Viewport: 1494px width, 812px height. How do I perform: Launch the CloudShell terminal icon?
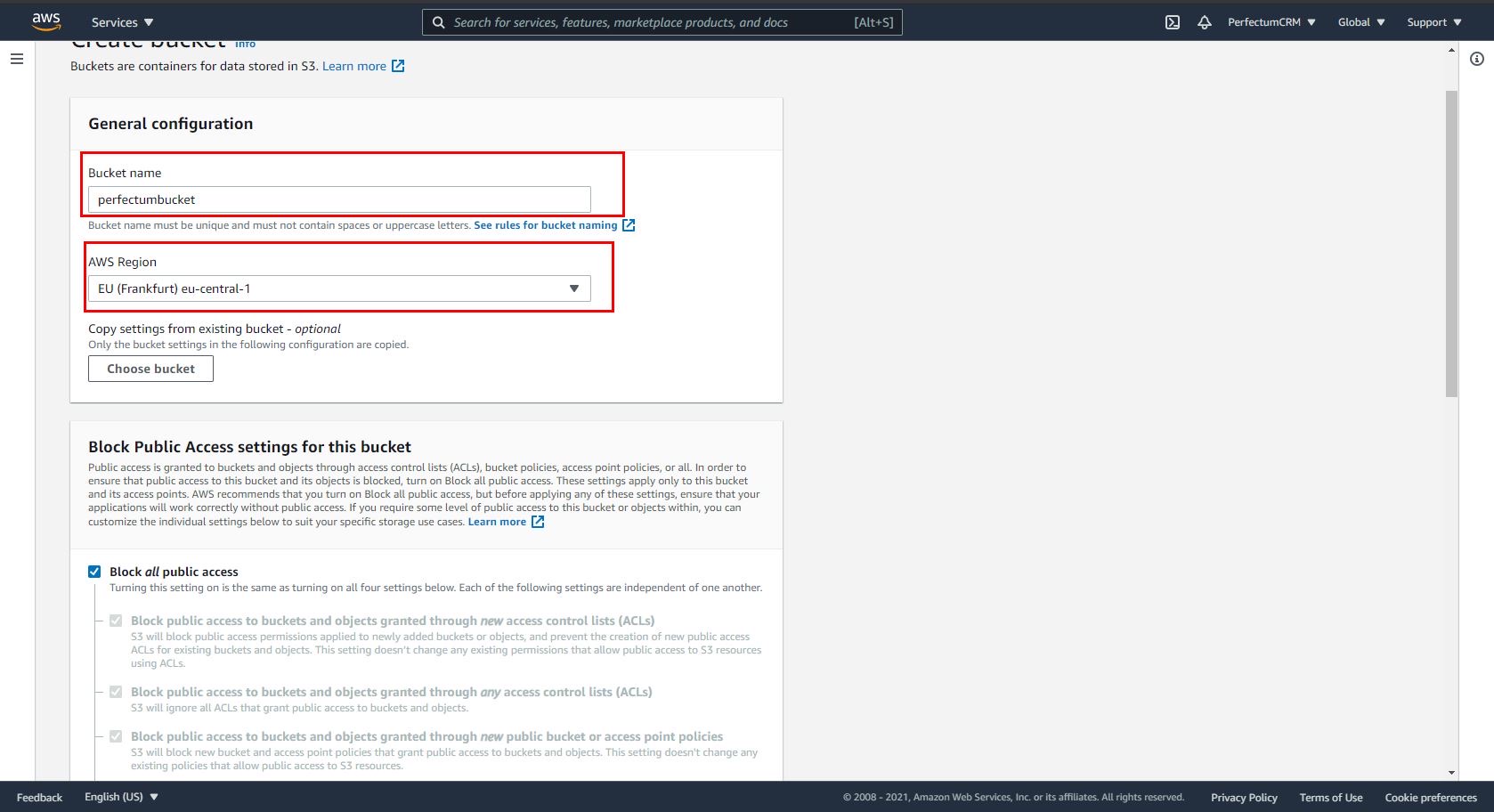tap(1173, 22)
